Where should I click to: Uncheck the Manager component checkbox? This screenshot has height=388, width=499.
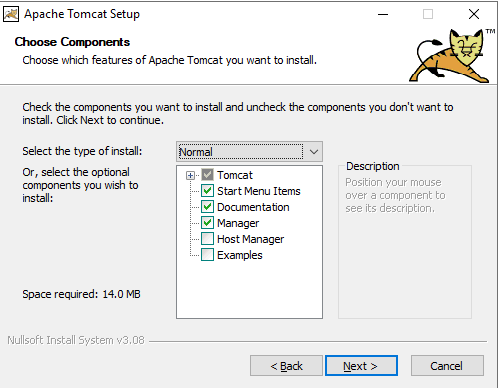pos(207,223)
